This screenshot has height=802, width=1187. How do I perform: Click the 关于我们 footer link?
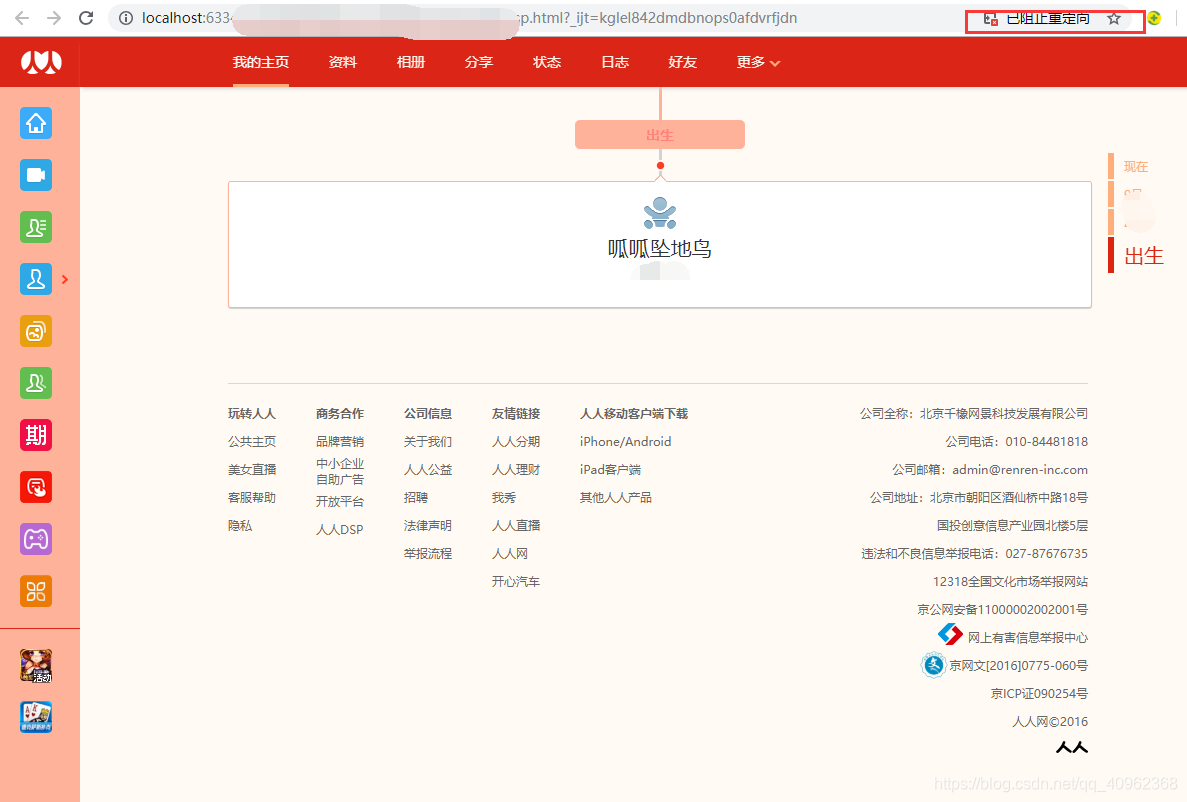pos(428,442)
